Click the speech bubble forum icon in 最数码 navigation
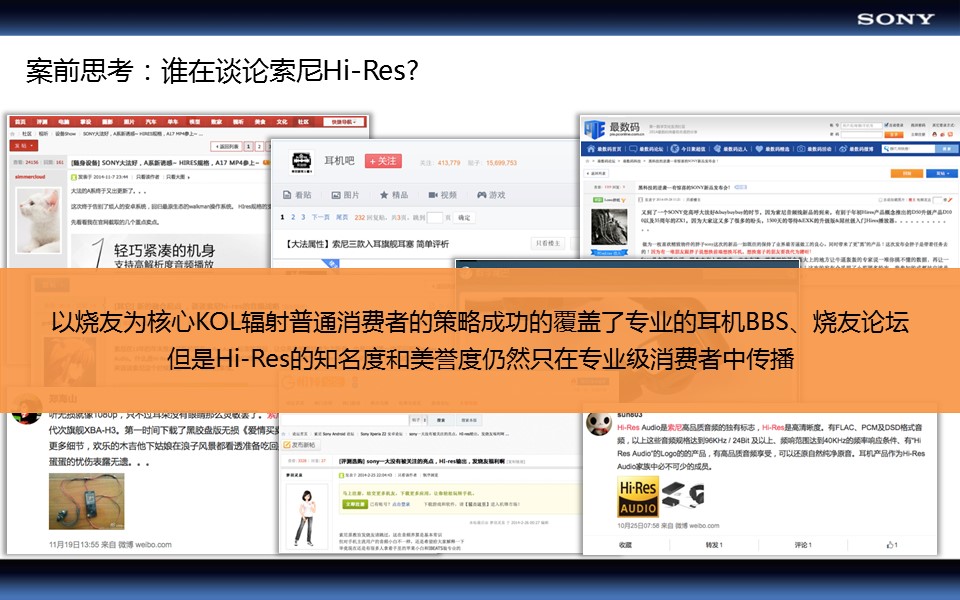The height and width of the screenshot is (600, 960). pyautogui.click(x=633, y=149)
